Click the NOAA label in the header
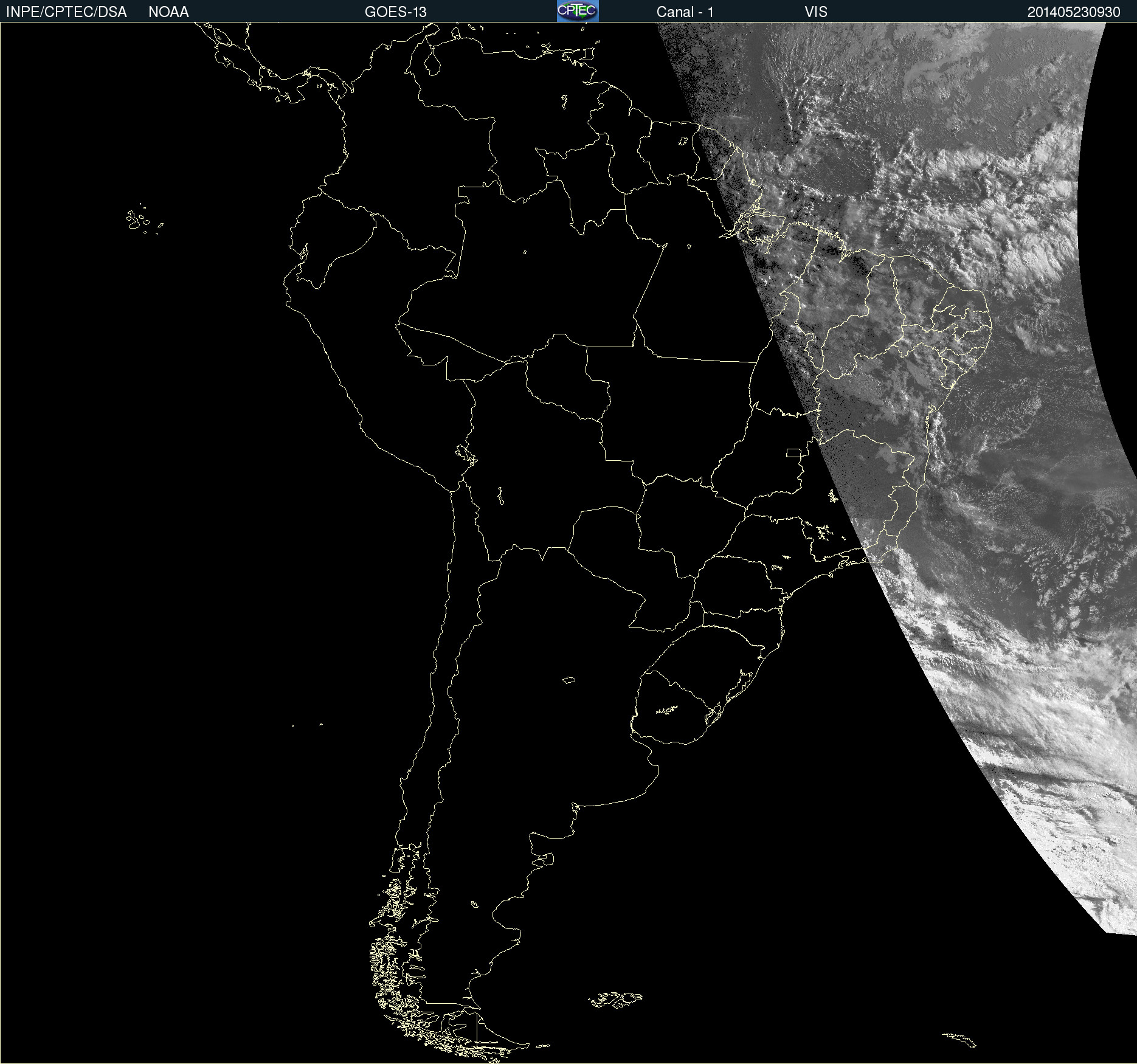This screenshot has height=1064, width=1137. 168,12
